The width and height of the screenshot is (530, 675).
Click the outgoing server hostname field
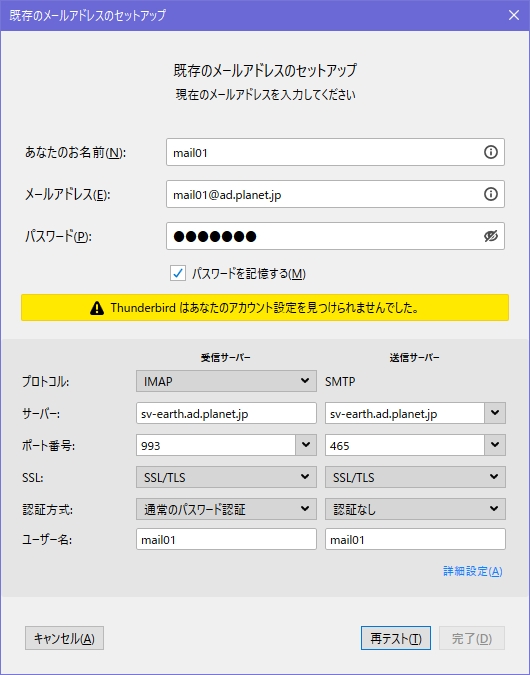click(x=405, y=413)
